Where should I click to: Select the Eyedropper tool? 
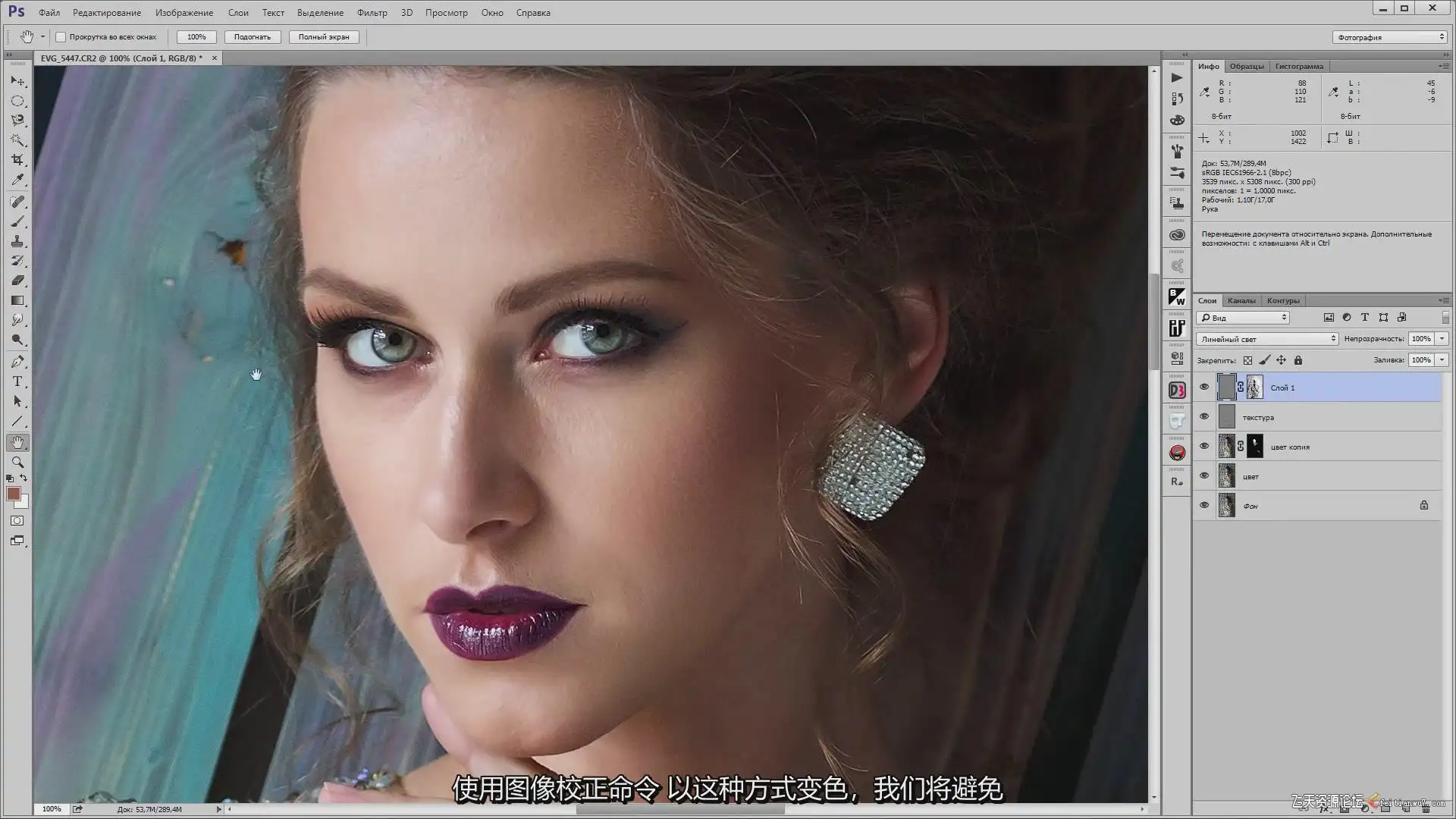point(17,180)
